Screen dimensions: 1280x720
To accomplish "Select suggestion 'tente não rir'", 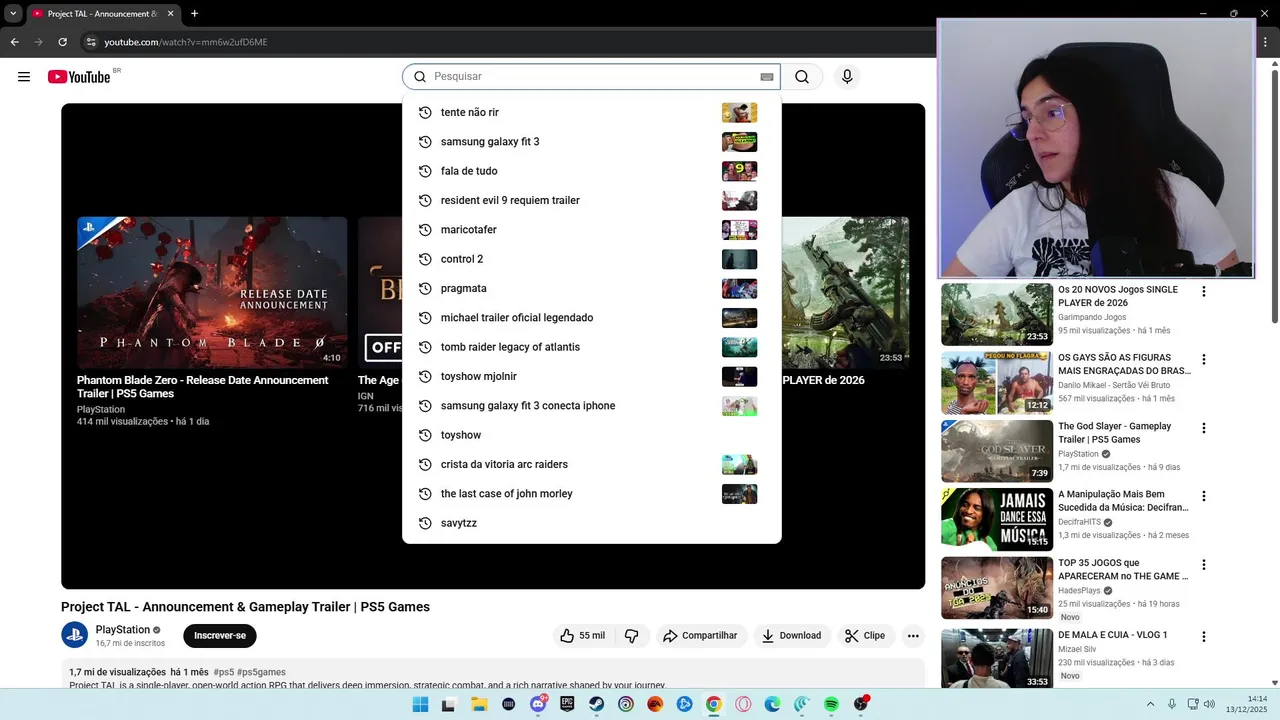I will [x=591, y=112].
